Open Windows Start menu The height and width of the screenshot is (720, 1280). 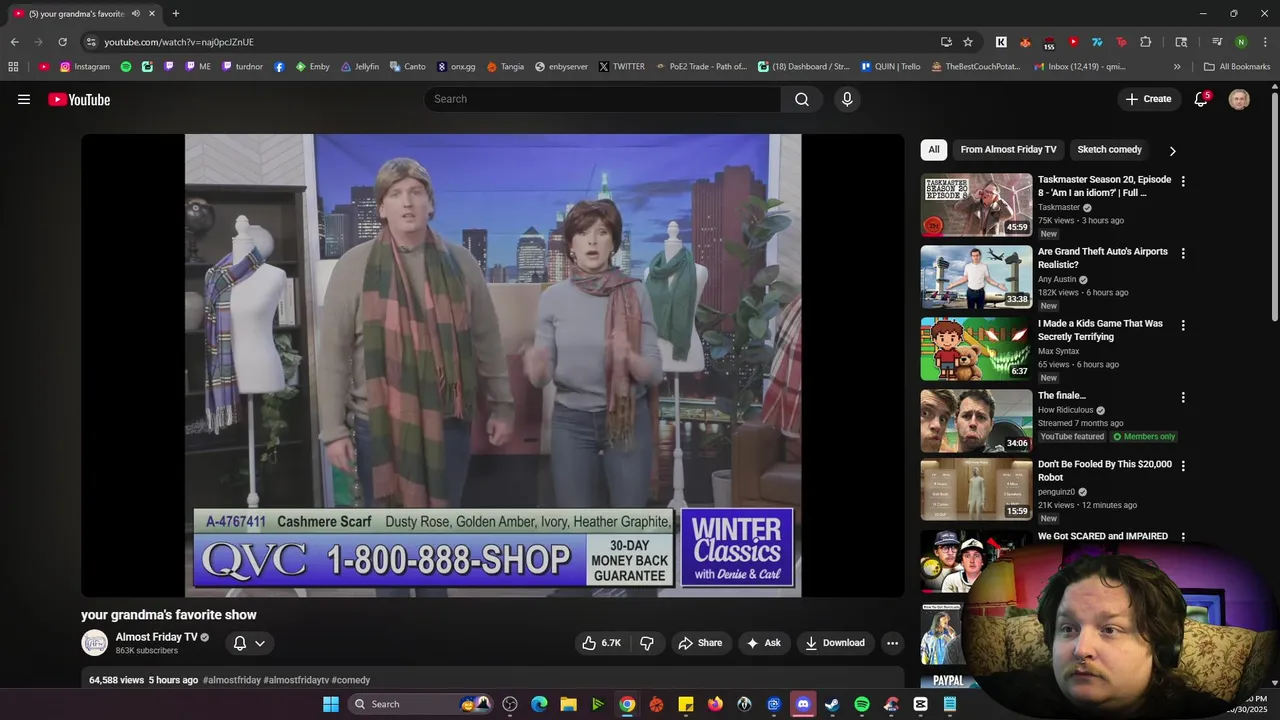331,704
